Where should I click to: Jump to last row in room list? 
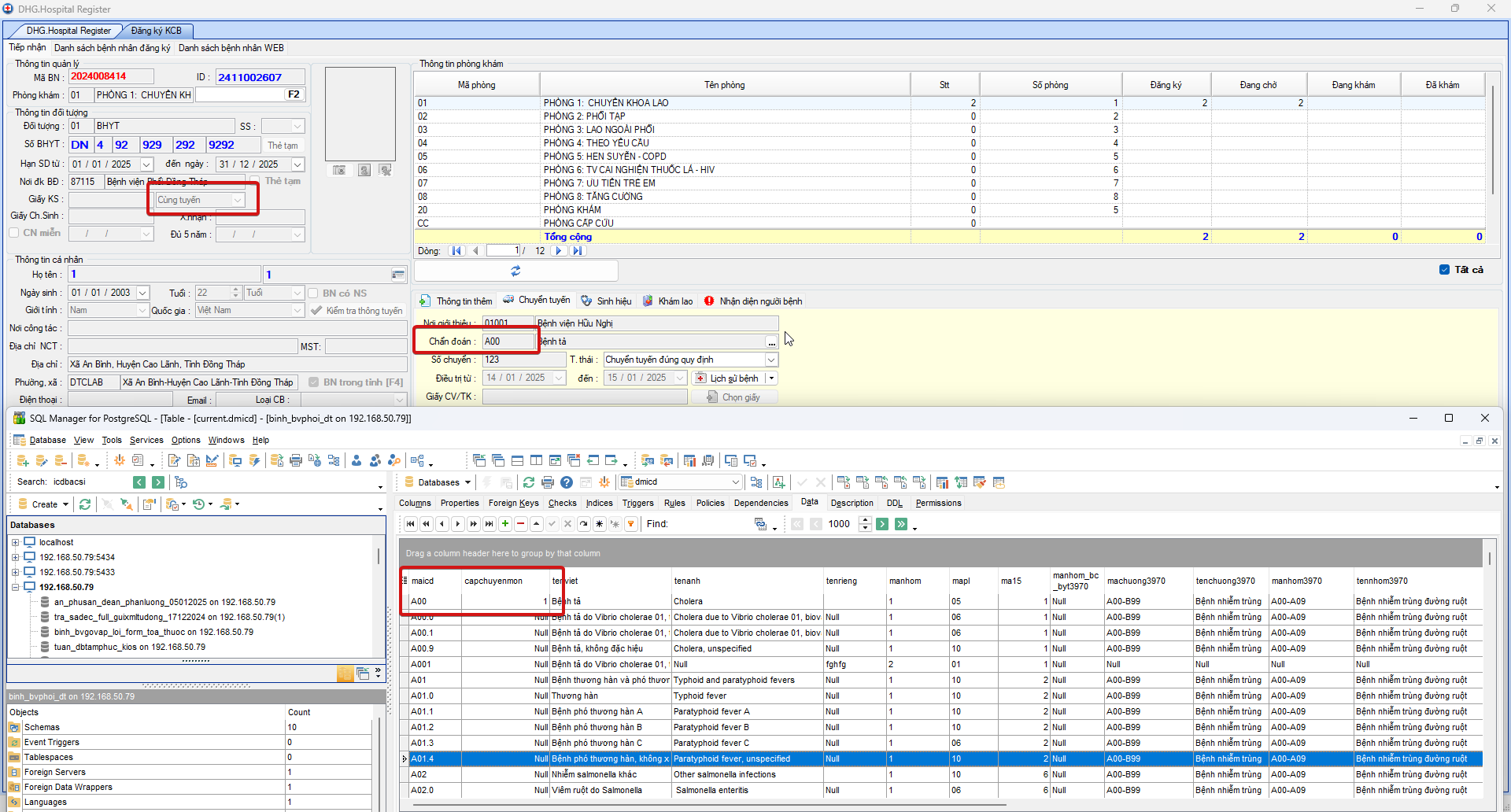[x=578, y=251]
